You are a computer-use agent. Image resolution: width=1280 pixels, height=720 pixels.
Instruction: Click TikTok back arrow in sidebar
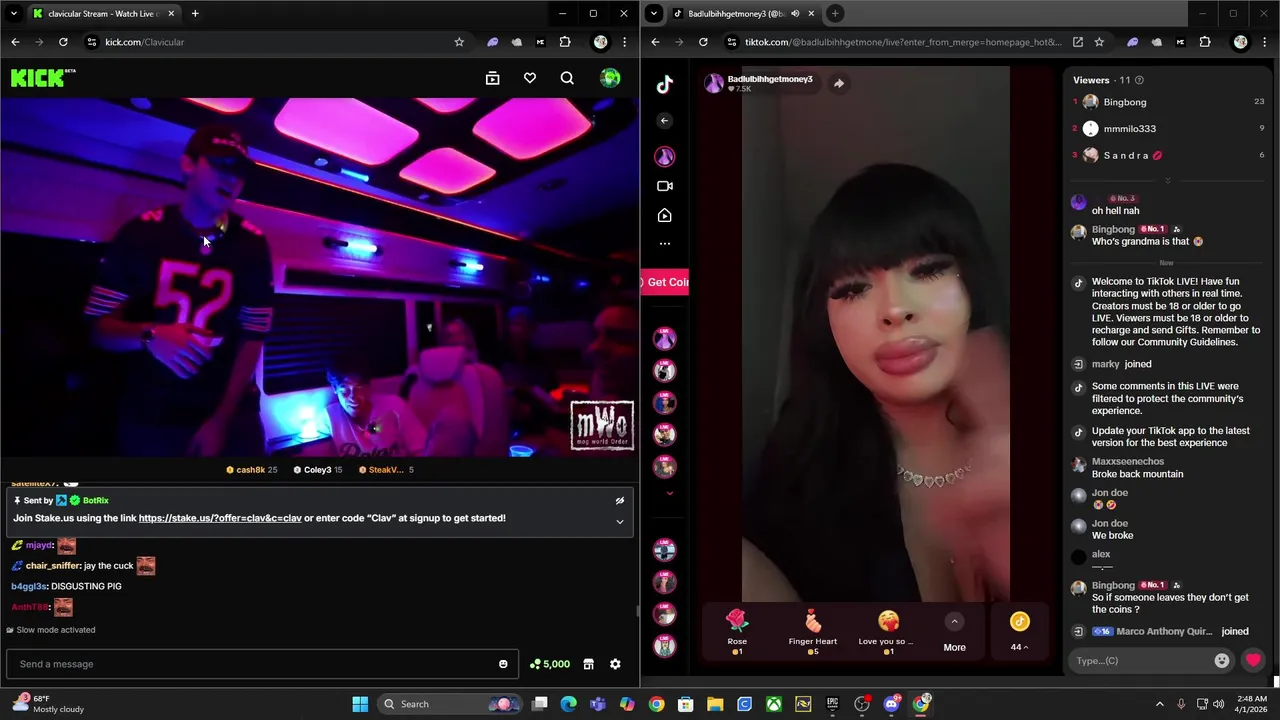665,121
